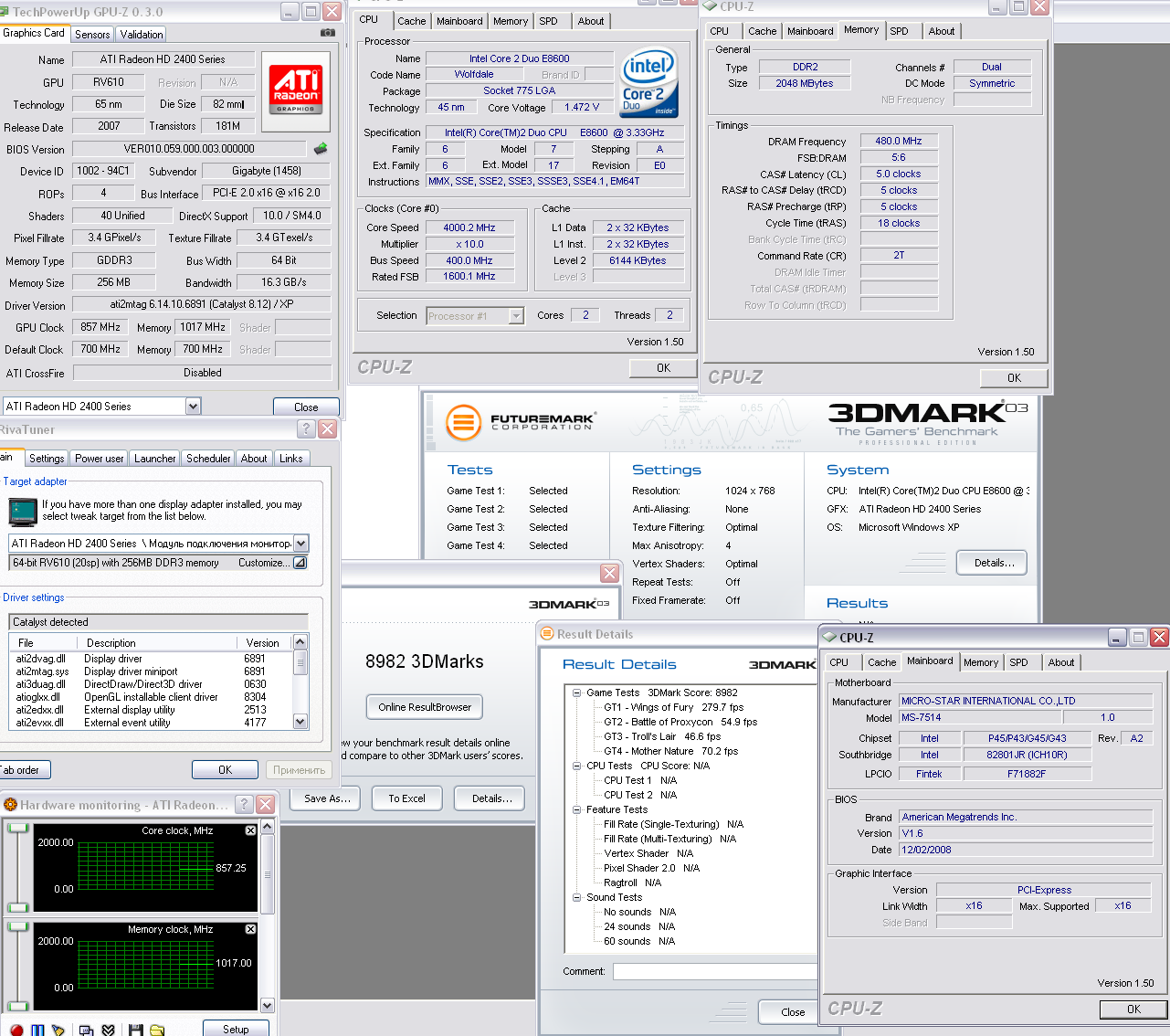The height and width of the screenshot is (1036, 1170).
Task: Click the upper slider handle beside Memory clock graph
Action: (x=17, y=926)
